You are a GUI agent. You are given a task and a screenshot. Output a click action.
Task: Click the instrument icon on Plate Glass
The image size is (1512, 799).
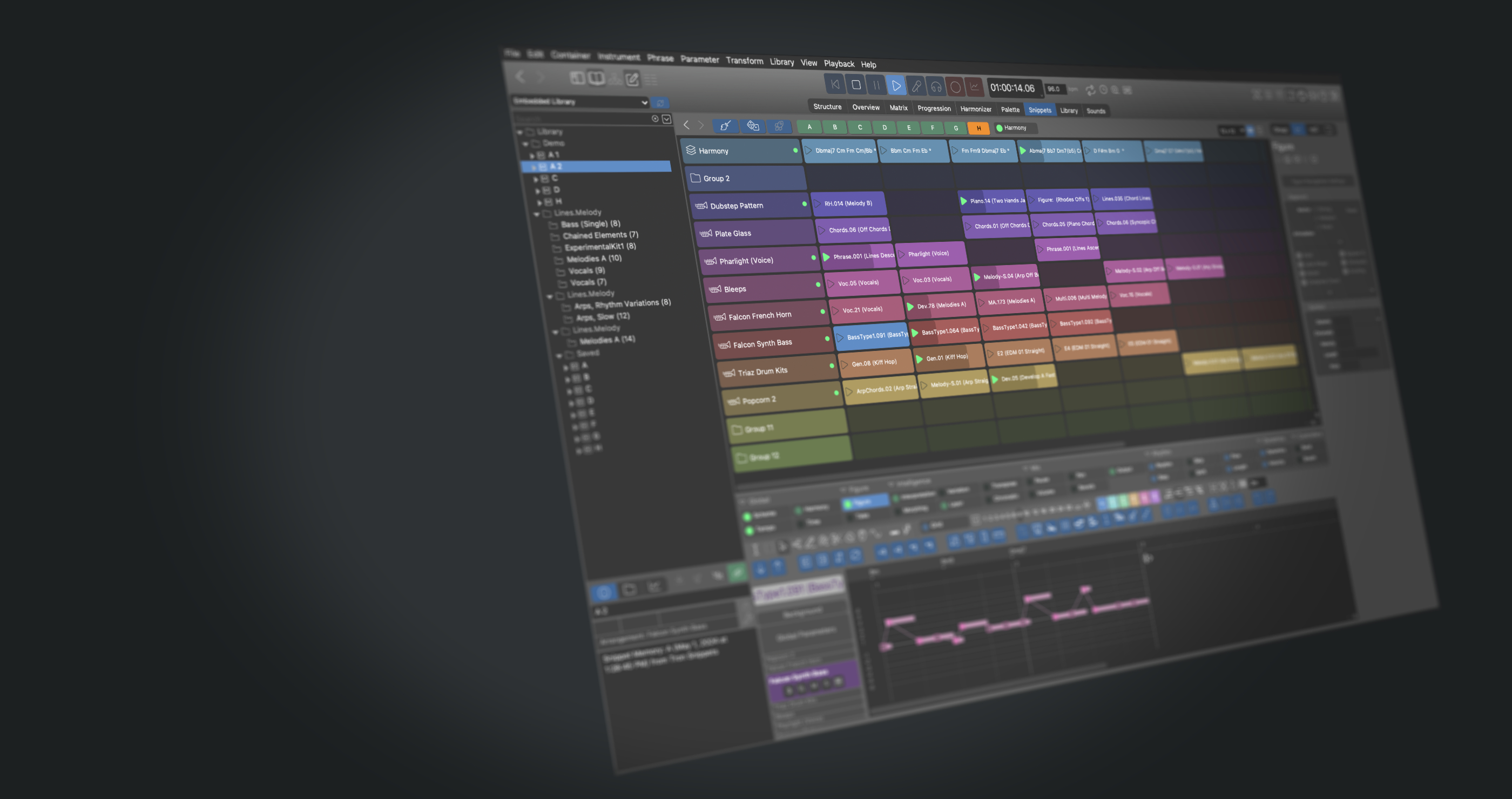(x=706, y=233)
